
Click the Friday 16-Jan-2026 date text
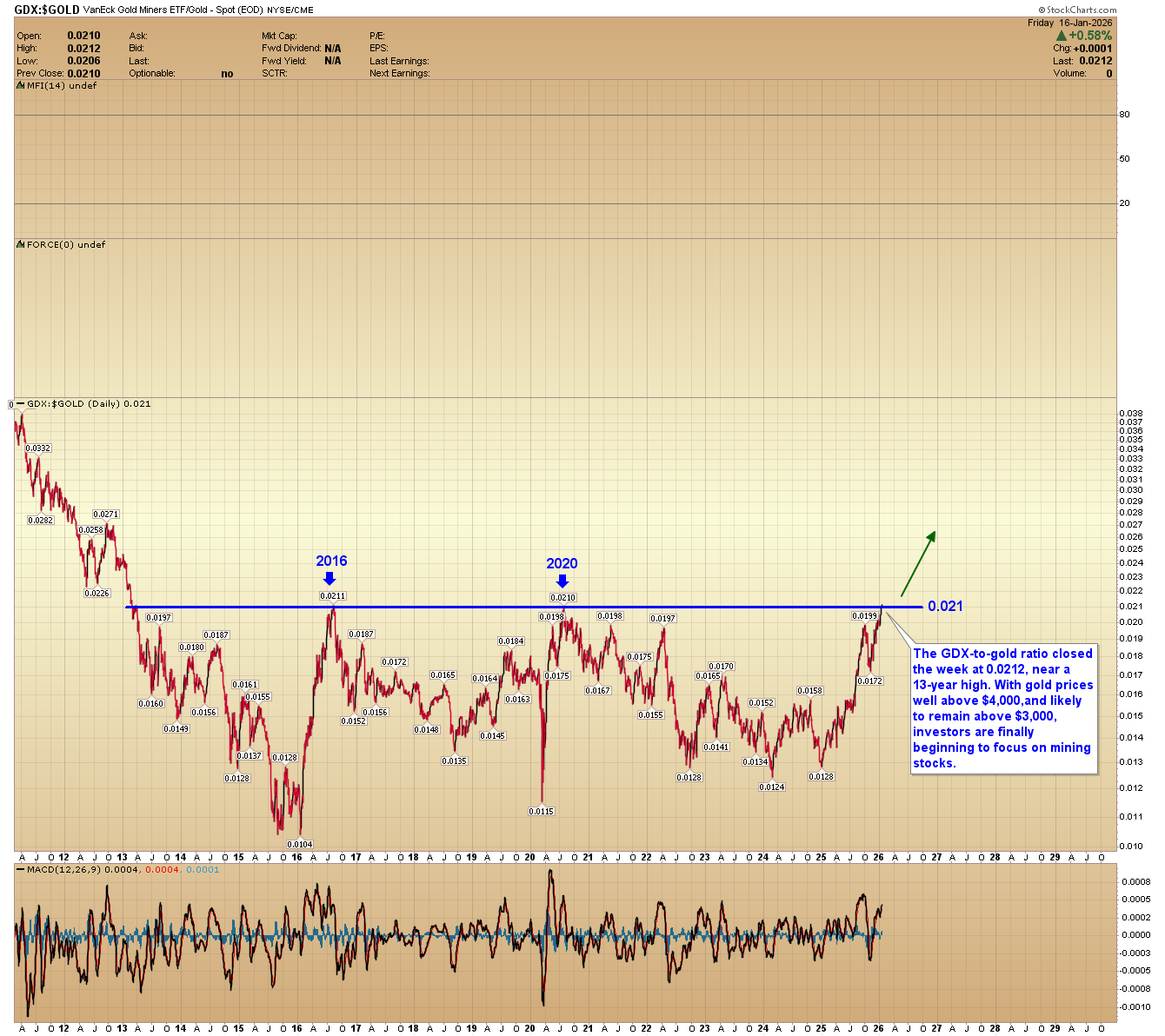pos(1070,23)
